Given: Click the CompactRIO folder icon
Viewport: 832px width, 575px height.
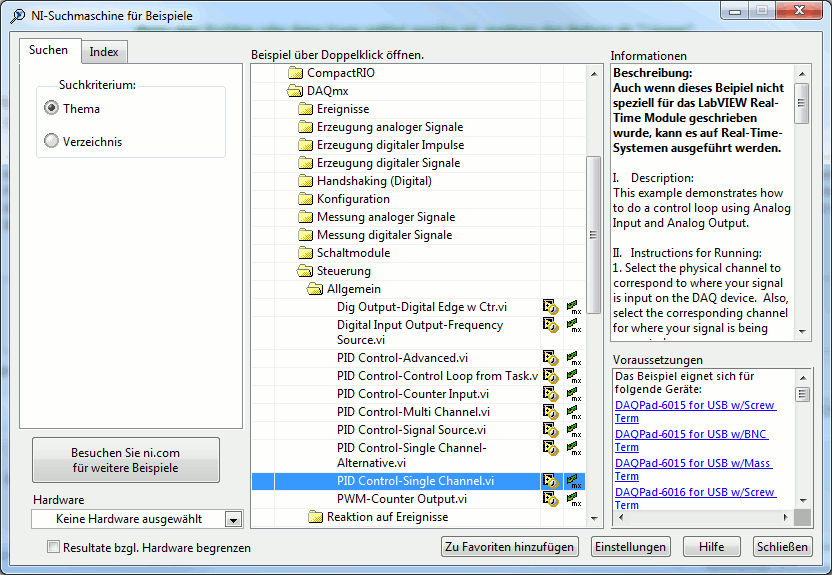Looking at the screenshot, I should point(295,73).
